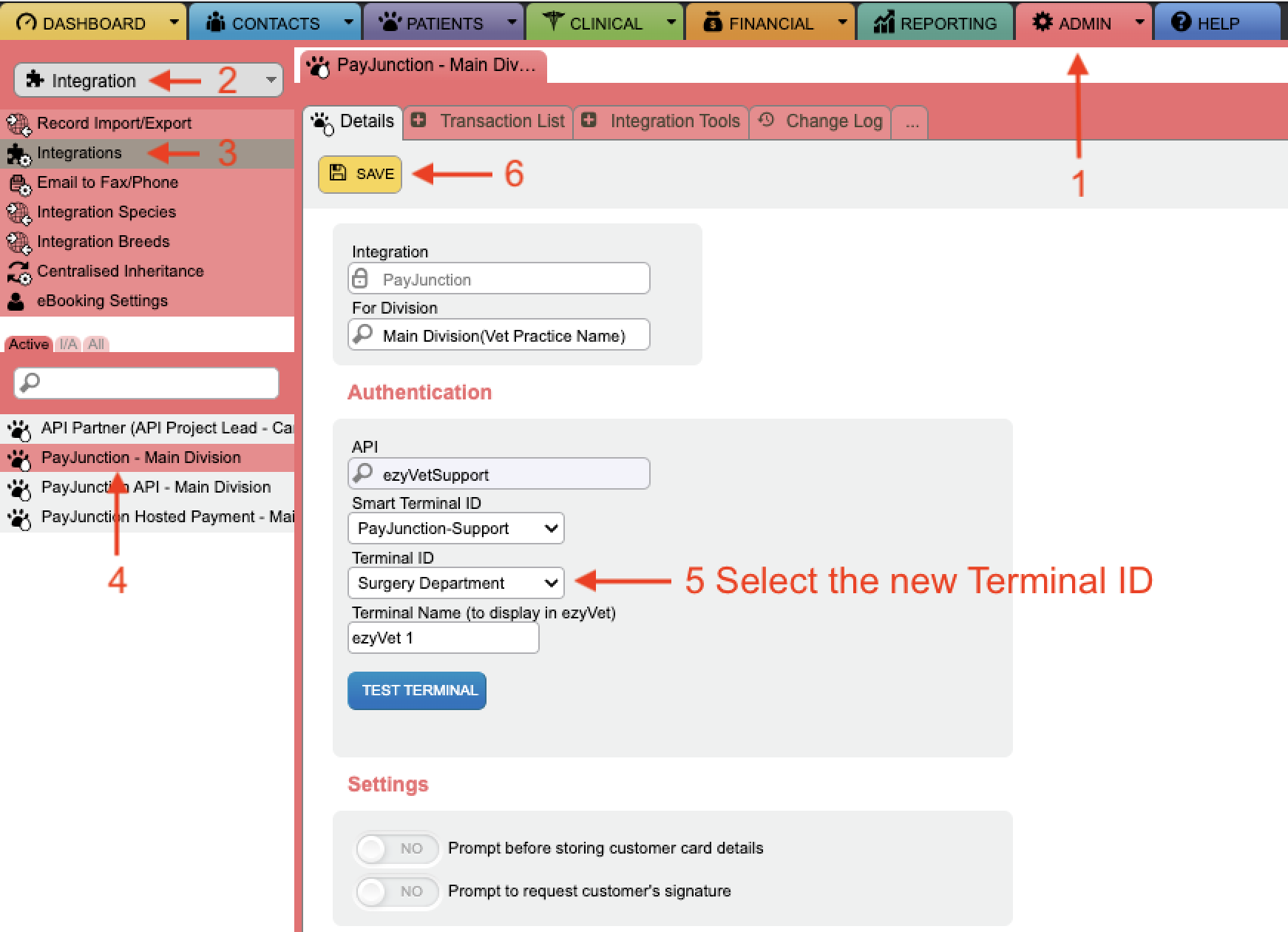Open eBooking Settings in sidebar

point(147,301)
